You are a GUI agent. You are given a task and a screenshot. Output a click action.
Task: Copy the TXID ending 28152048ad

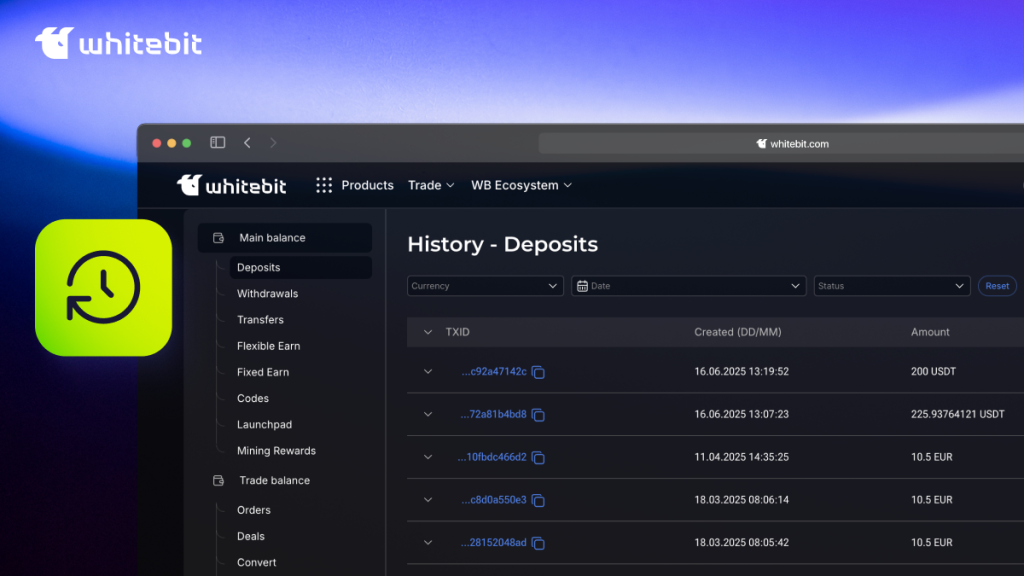538,543
